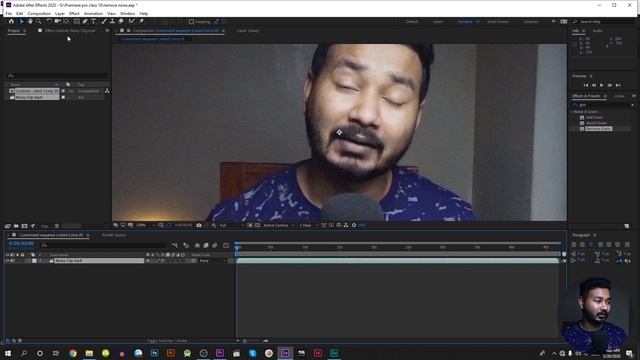Click new folder icon in Project panel footer
This screenshot has height=360, width=640.
tap(16, 226)
